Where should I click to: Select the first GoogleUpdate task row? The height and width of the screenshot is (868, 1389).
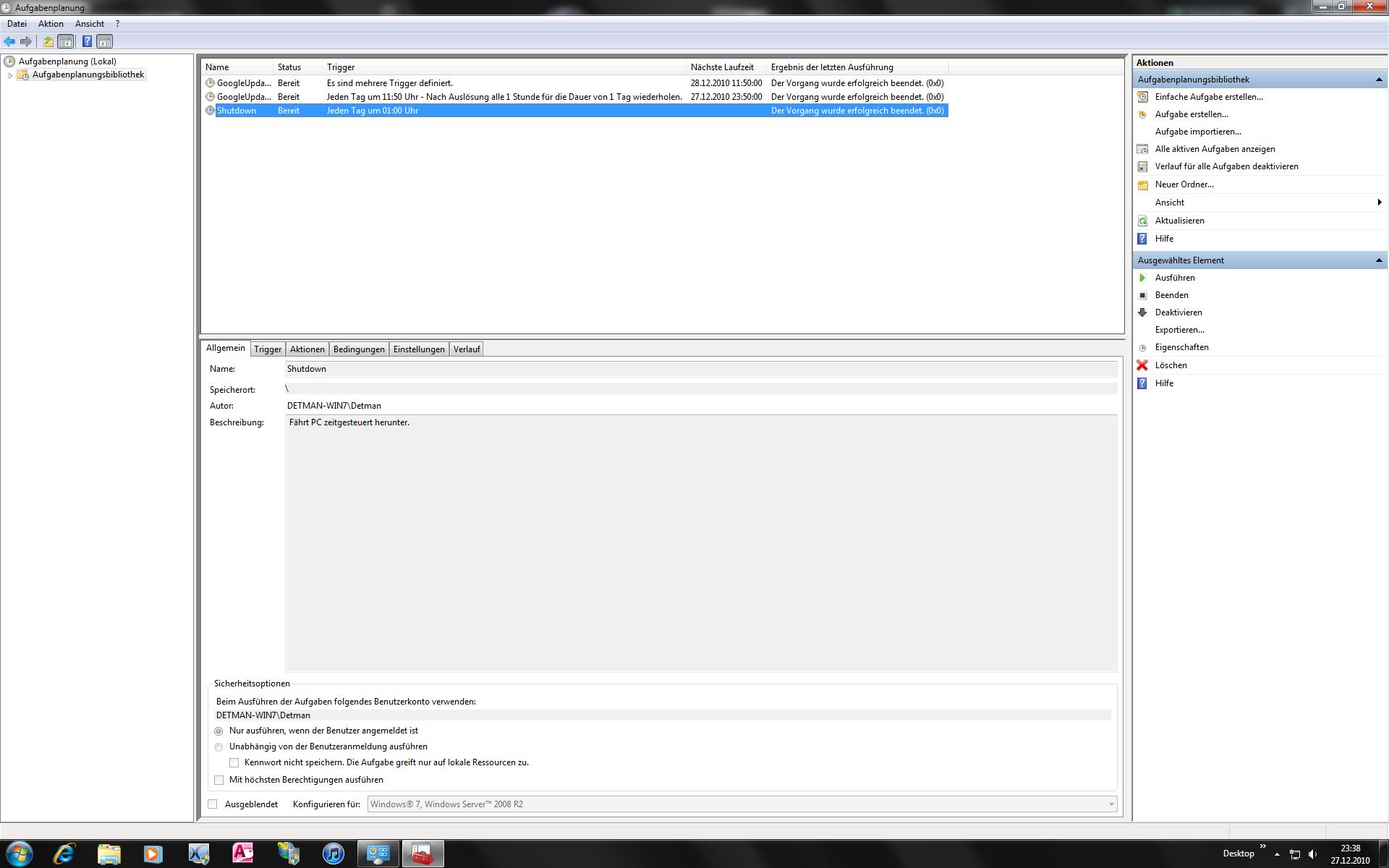coord(244,83)
